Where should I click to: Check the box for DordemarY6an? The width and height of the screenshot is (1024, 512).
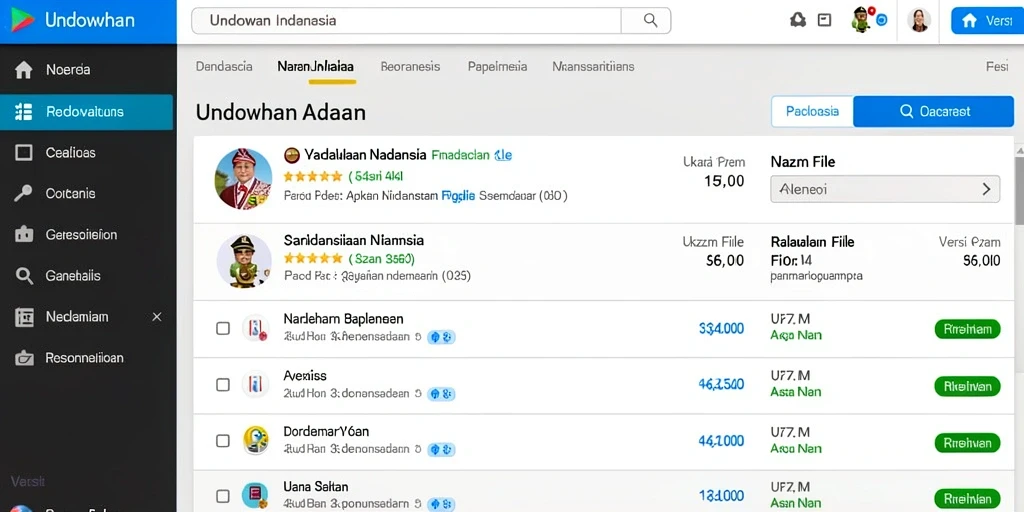point(223,441)
